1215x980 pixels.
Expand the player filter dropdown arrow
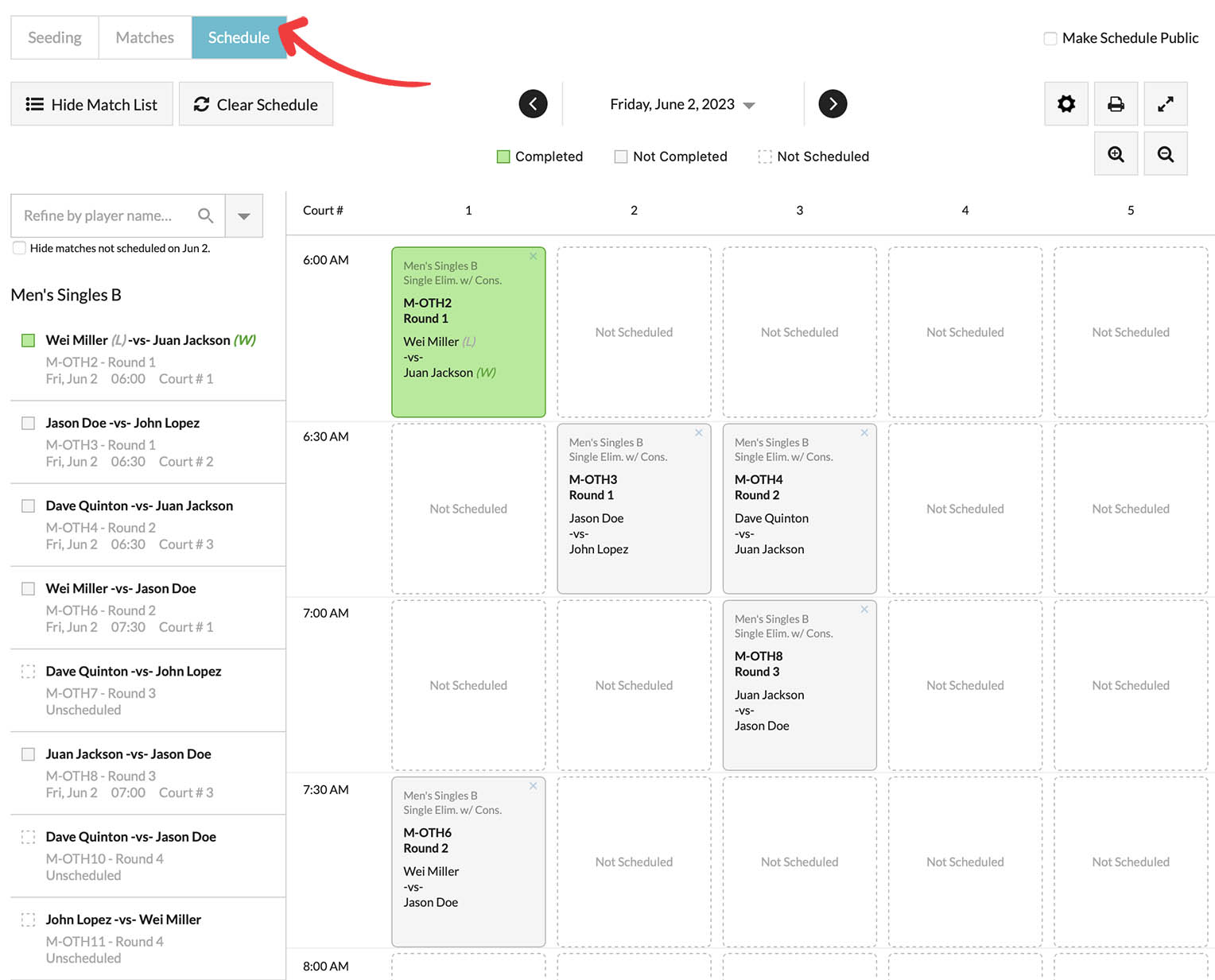[244, 215]
